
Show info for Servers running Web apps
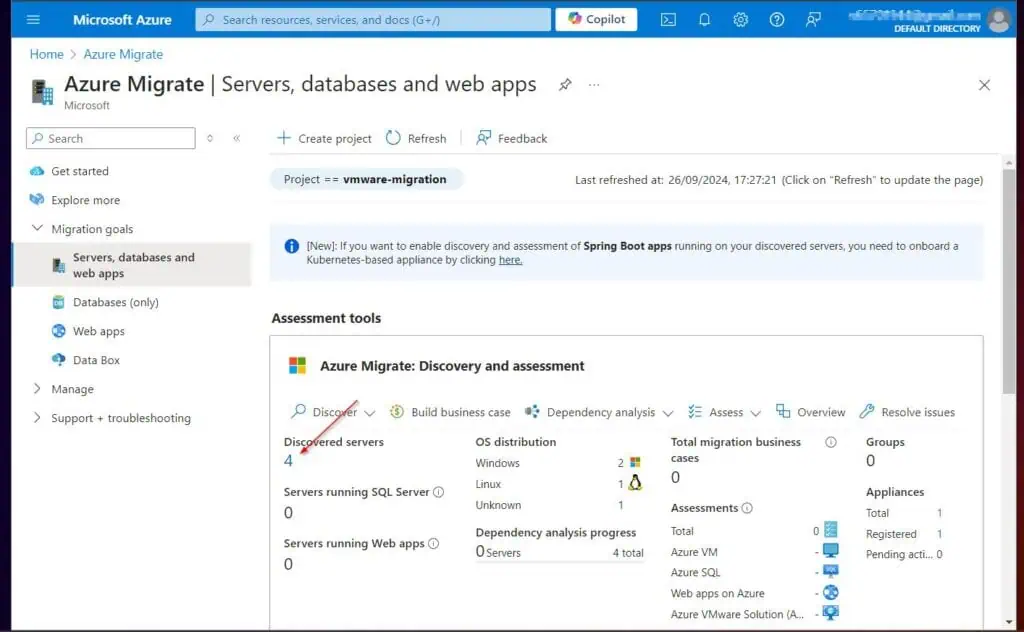coord(434,543)
